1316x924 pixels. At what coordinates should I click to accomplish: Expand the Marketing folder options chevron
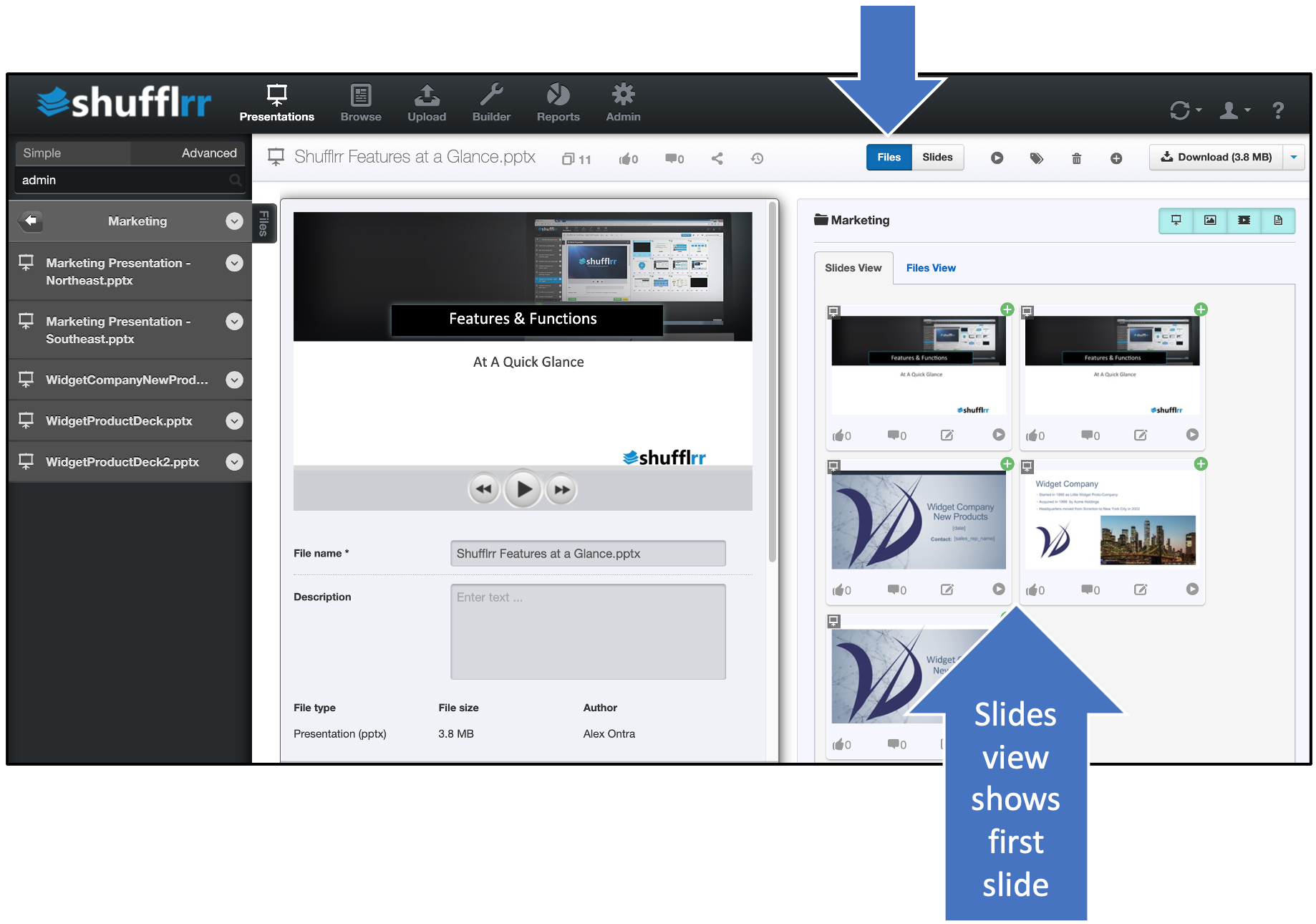[x=234, y=221]
